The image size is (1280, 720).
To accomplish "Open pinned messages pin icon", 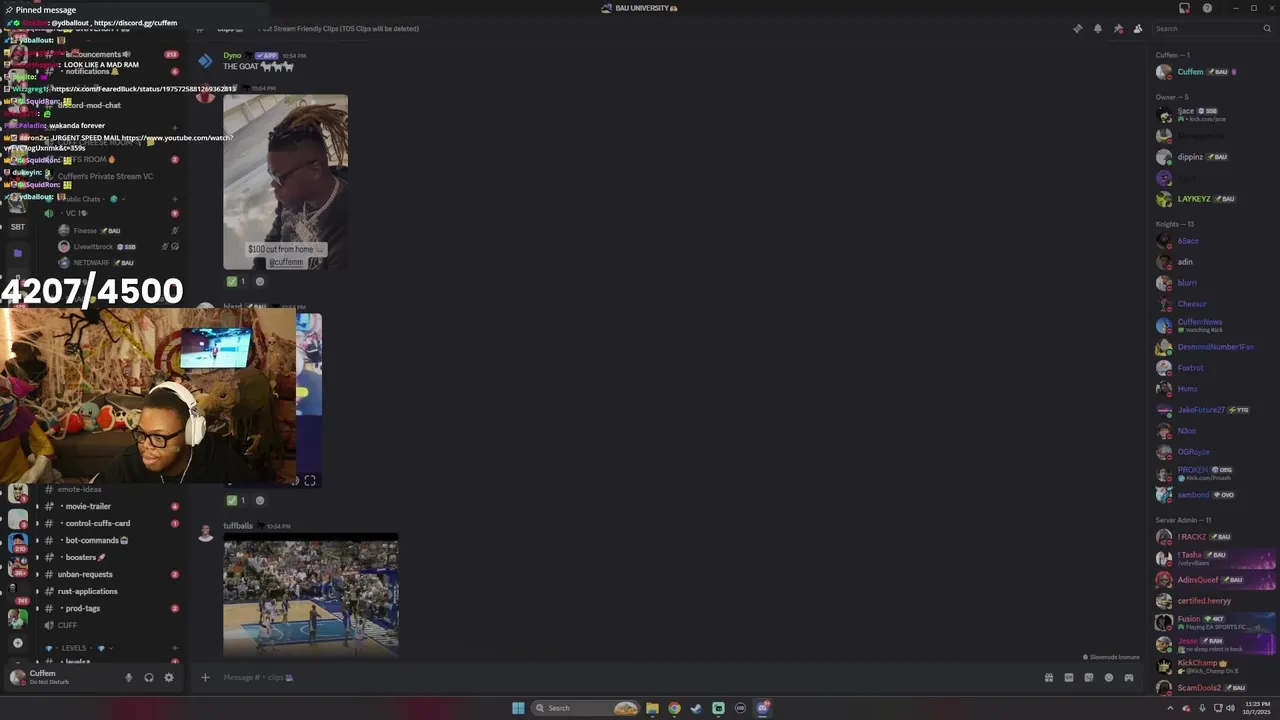I will click(x=1118, y=29).
